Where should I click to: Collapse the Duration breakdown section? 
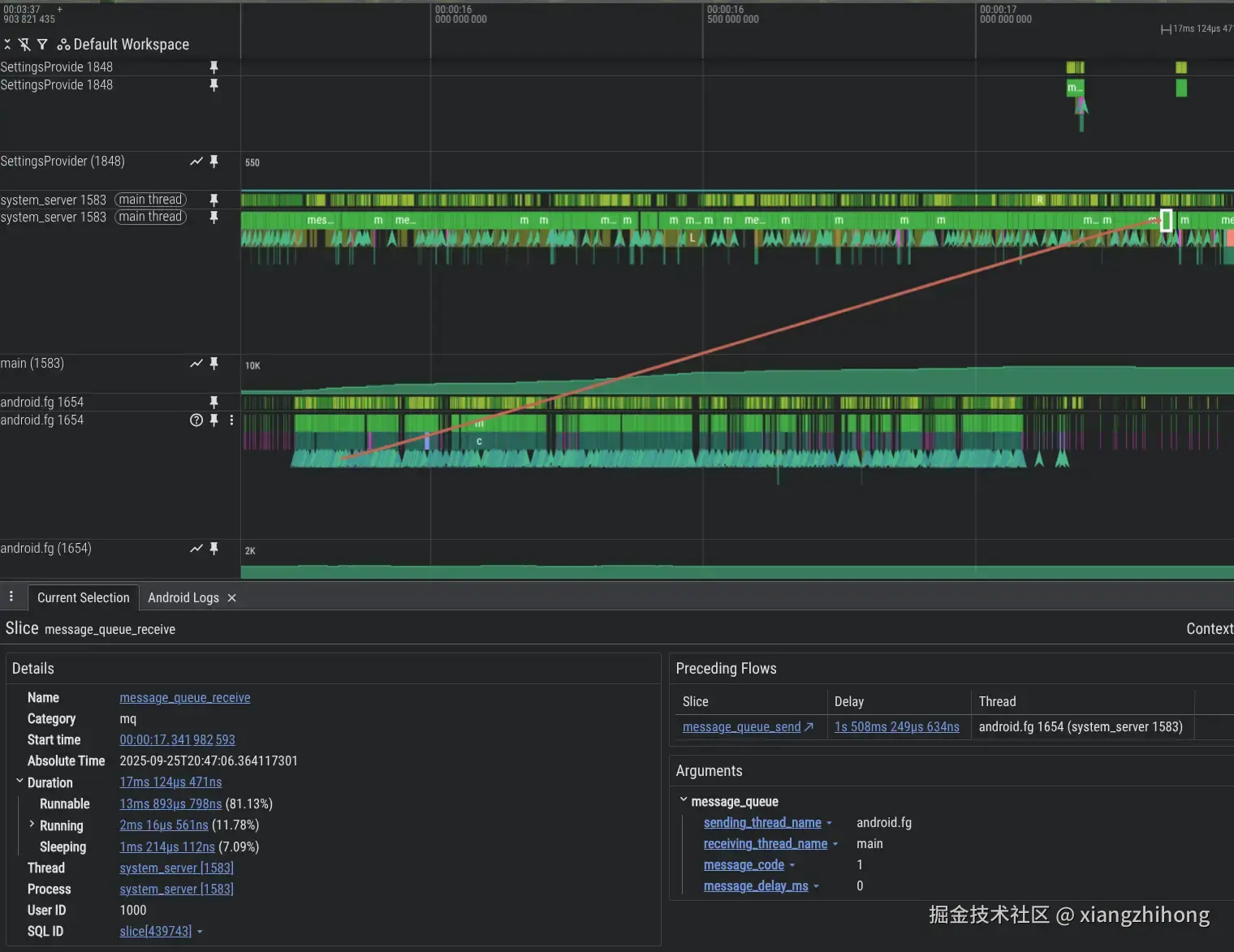19,782
